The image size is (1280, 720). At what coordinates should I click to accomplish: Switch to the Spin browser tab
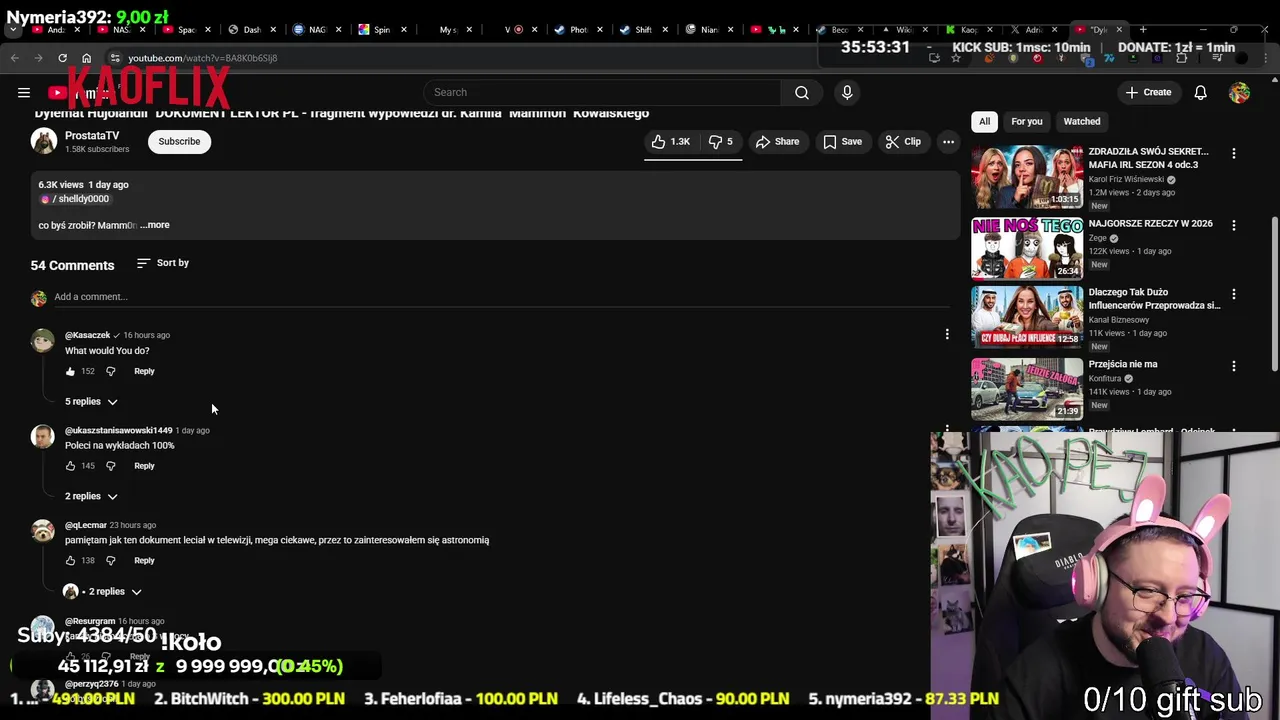383,29
